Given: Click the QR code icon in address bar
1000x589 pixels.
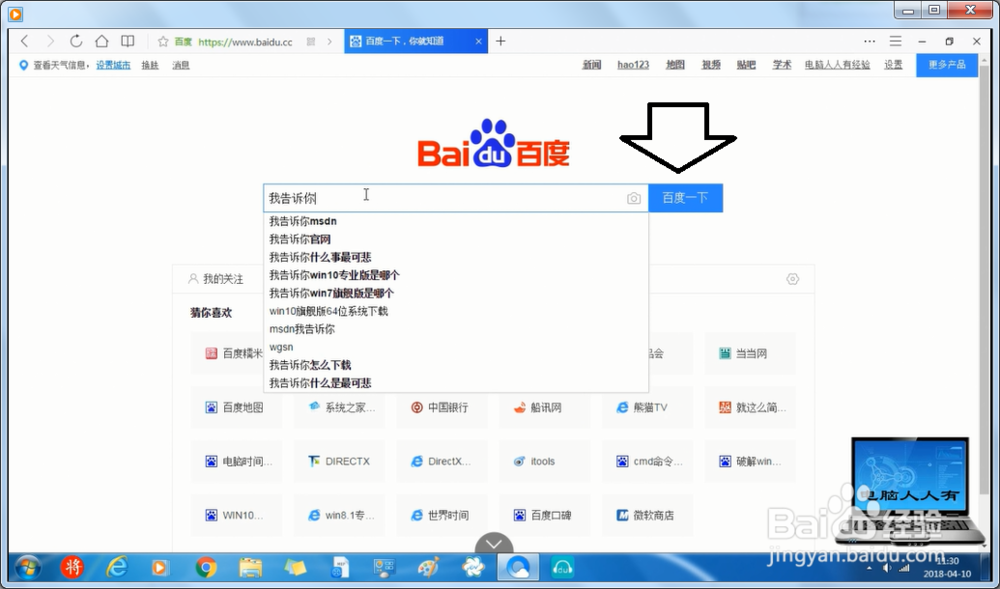Looking at the screenshot, I should pos(311,41).
